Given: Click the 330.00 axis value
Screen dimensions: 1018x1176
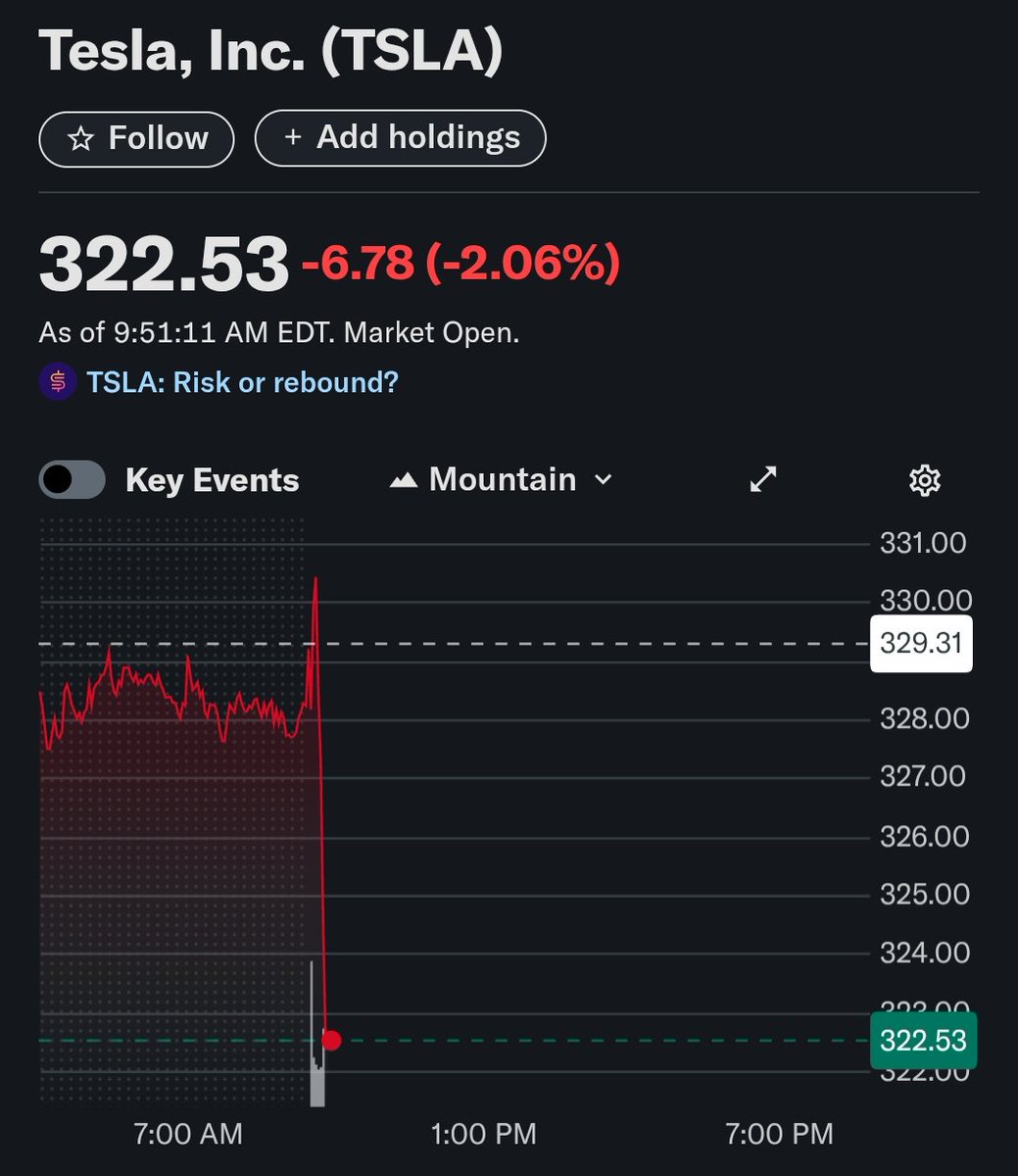Looking at the screenshot, I should [x=926, y=600].
